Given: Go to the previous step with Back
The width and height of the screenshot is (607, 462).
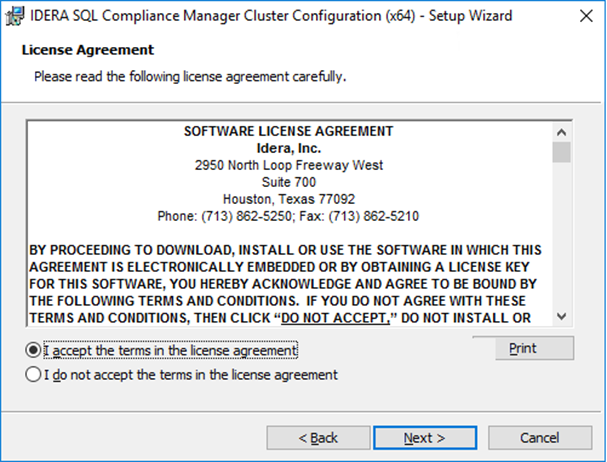Looking at the screenshot, I should 317,438.
